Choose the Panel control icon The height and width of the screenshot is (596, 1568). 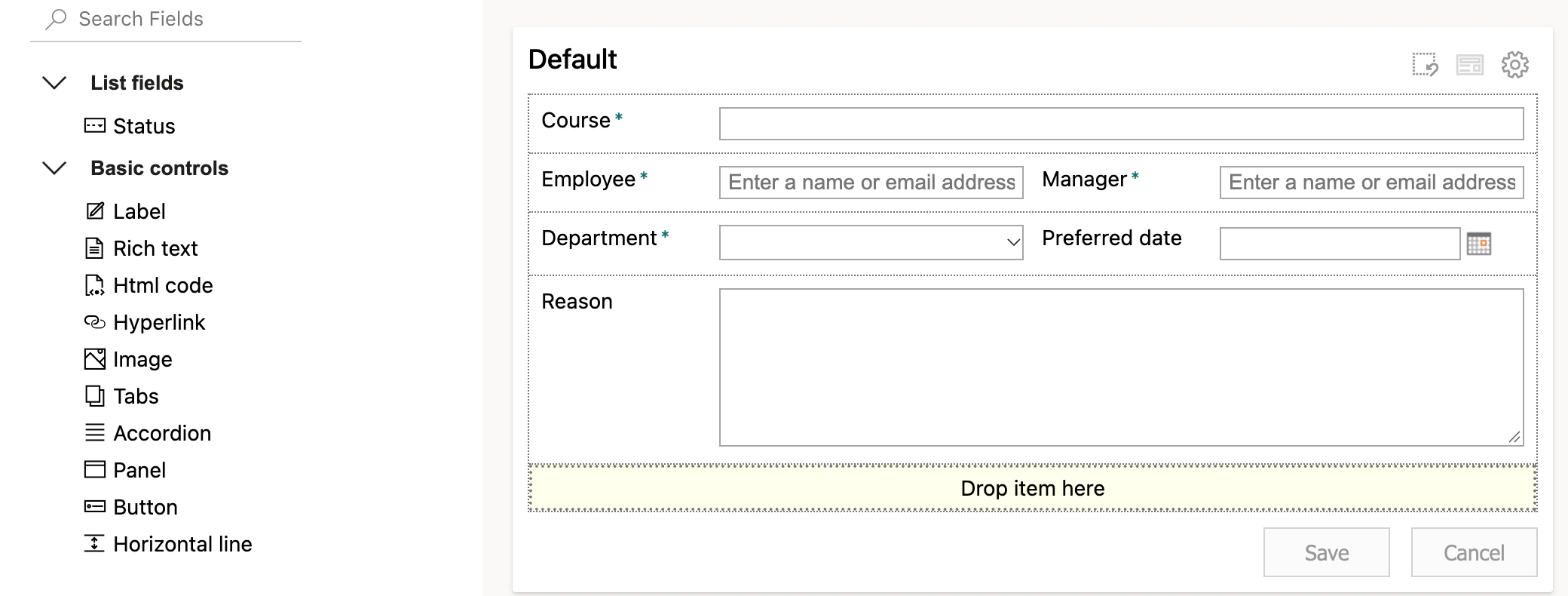pyautogui.click(x=94, y=470)
